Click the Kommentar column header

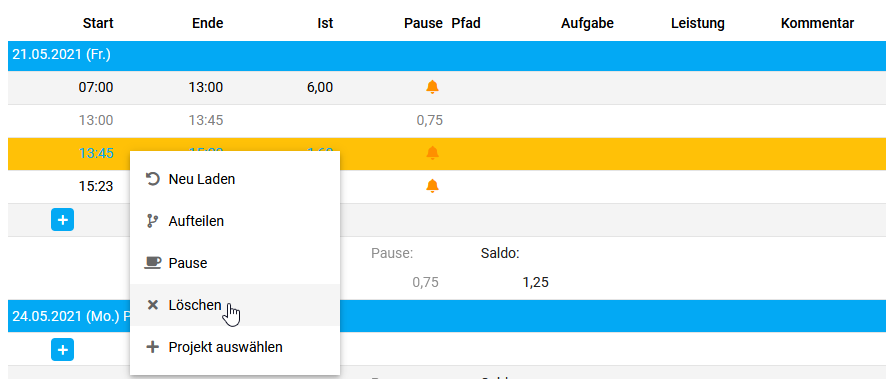817,23
